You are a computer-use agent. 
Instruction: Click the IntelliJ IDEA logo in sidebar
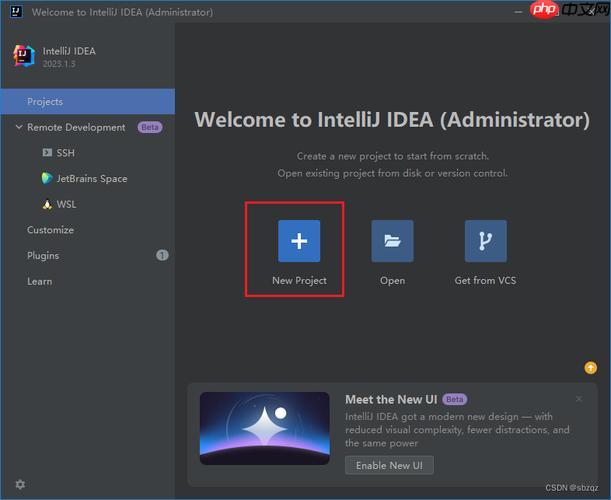[23, 56]
